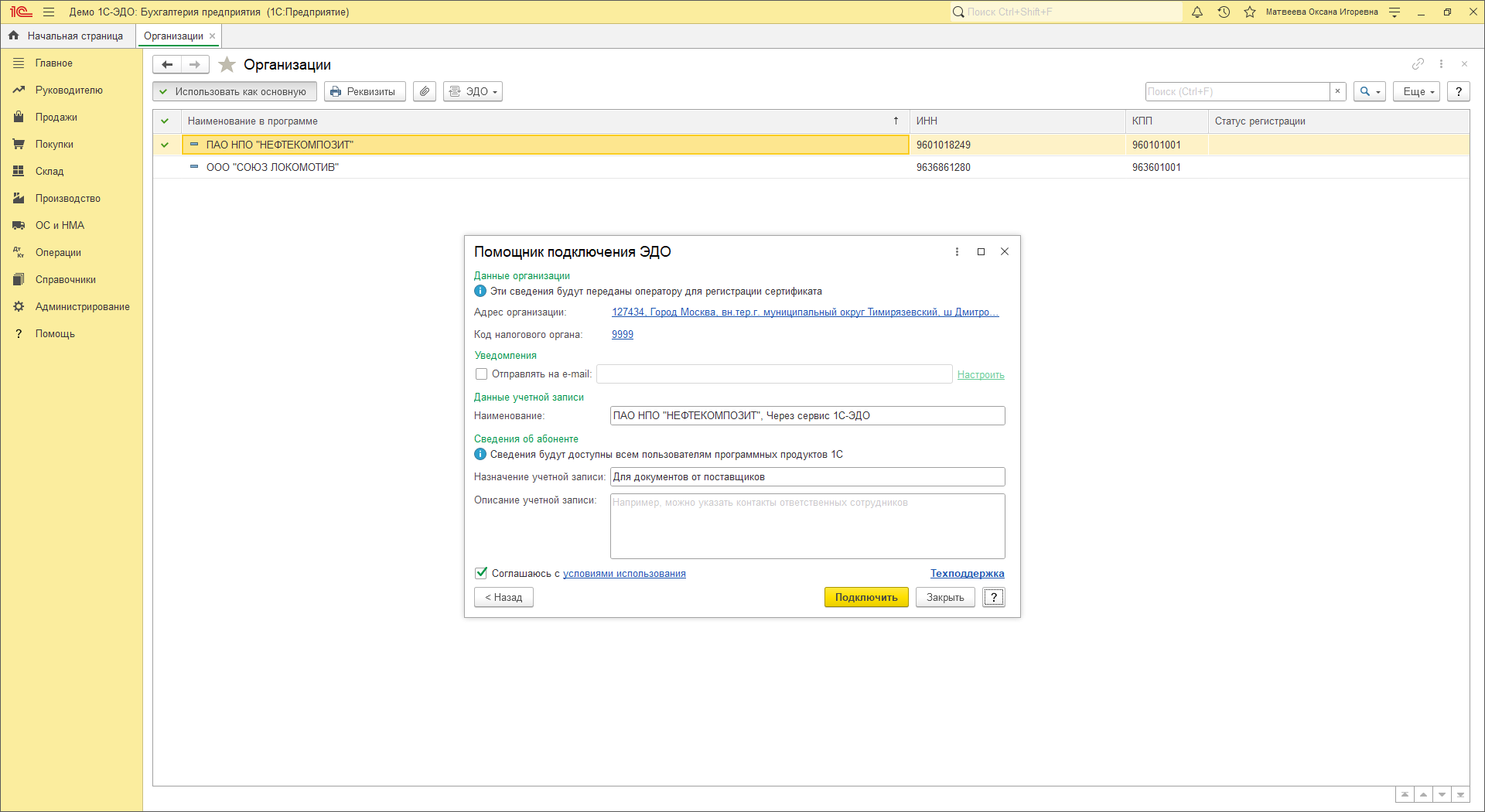Add Организации to favorites with star
Image resolution: width=1485 pixels, height=812 pixels.
point(227,65)
